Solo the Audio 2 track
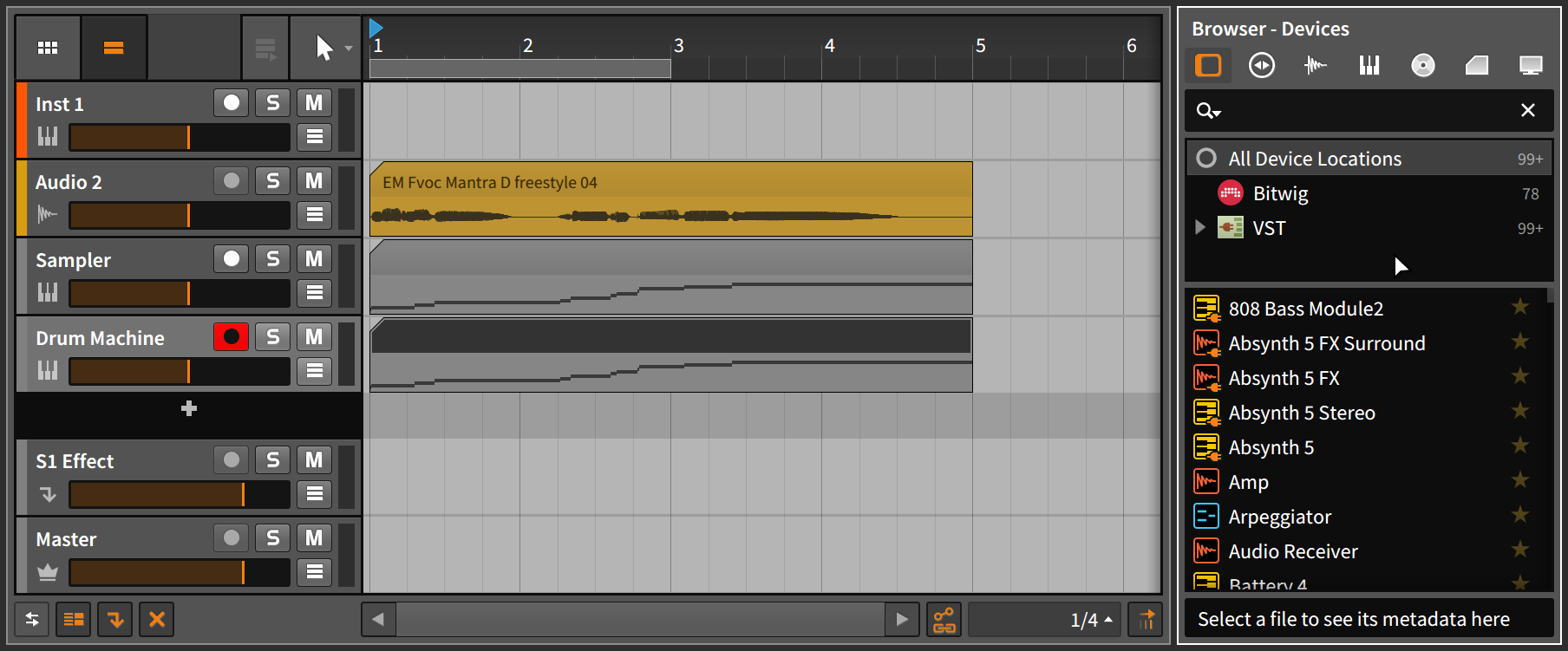 pos(273,181)
